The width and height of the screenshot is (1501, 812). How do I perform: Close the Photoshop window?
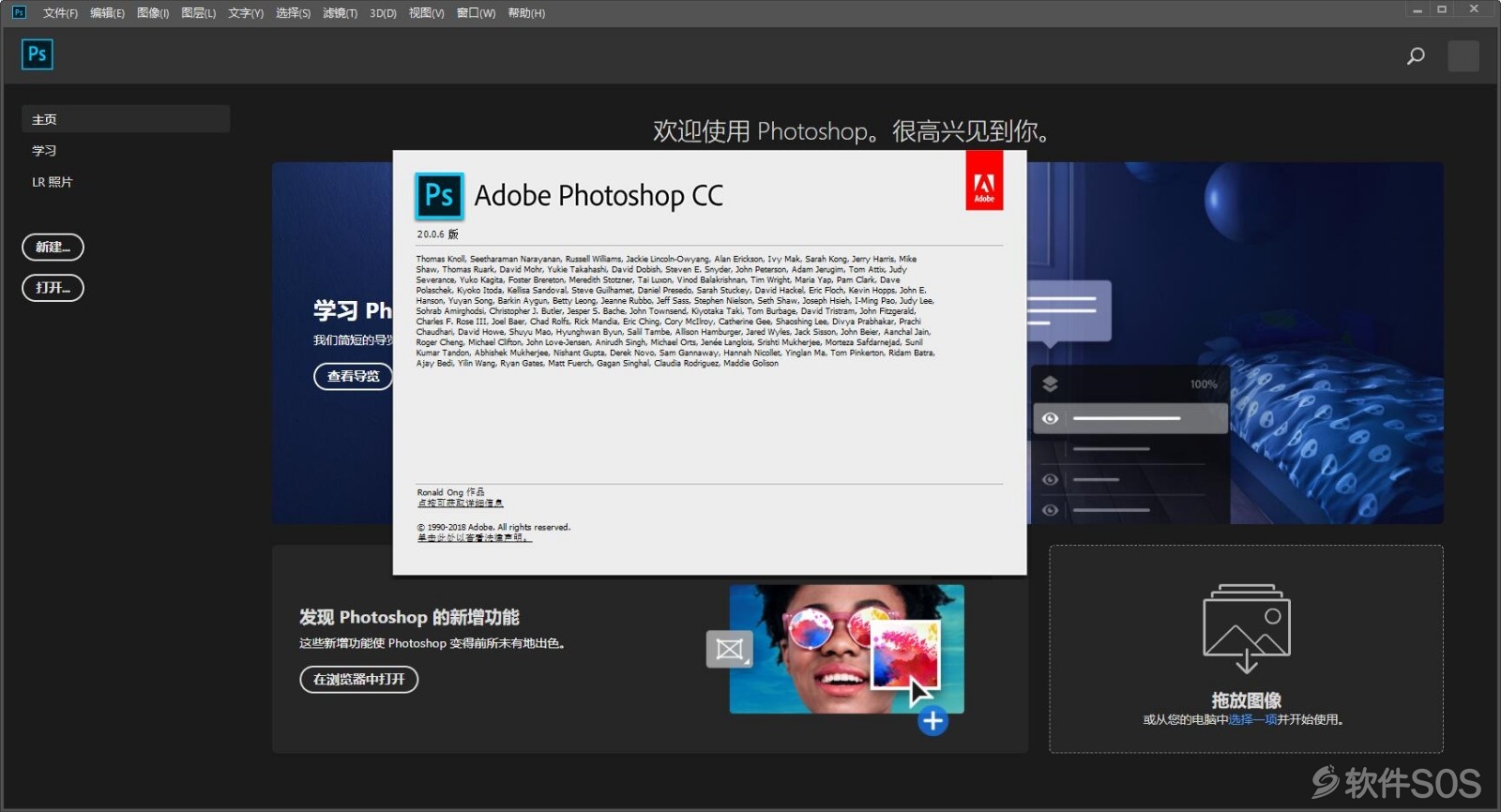pos(1474,9)
